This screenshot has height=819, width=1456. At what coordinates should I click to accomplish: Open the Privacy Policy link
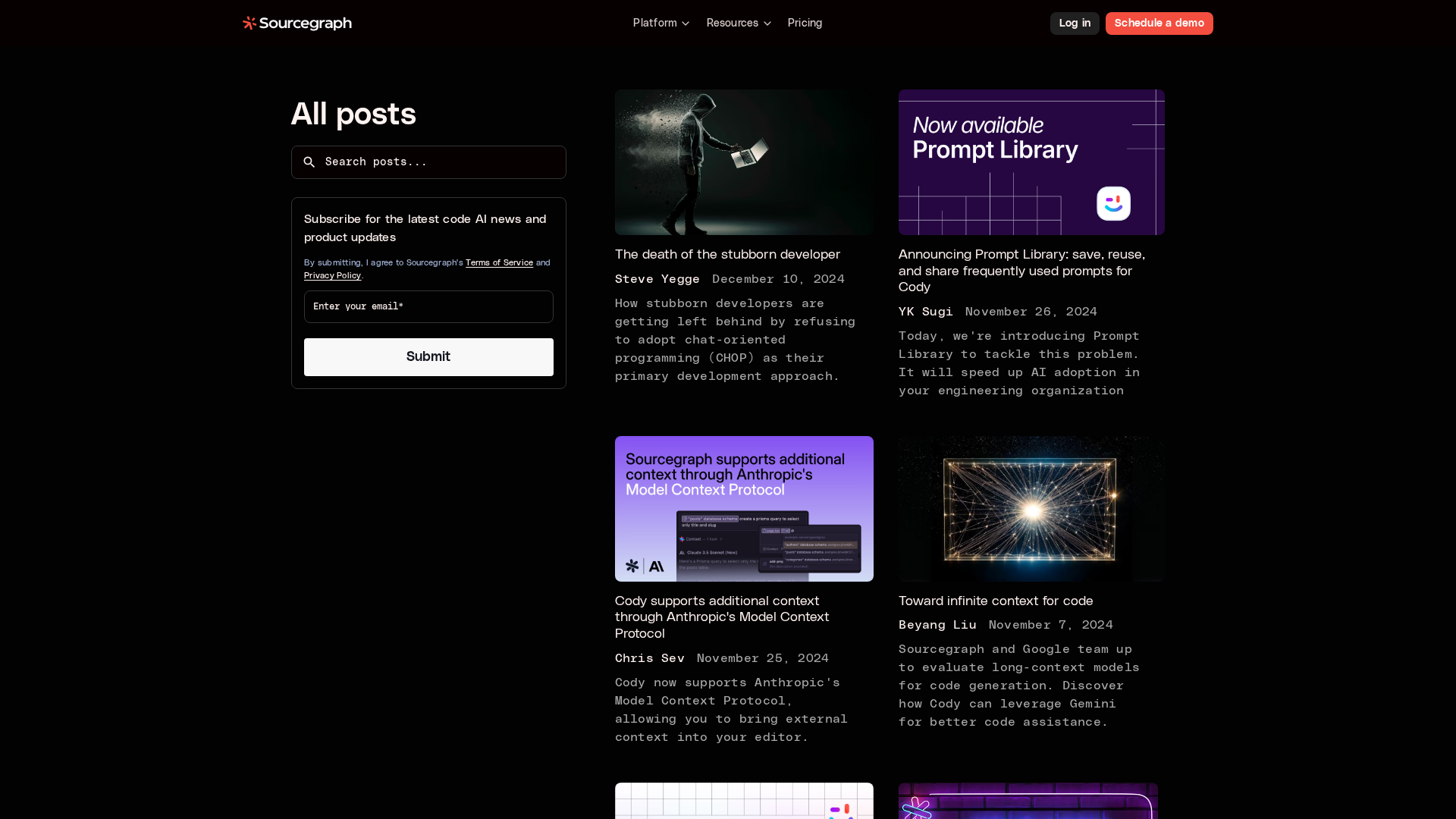(332, 276)
